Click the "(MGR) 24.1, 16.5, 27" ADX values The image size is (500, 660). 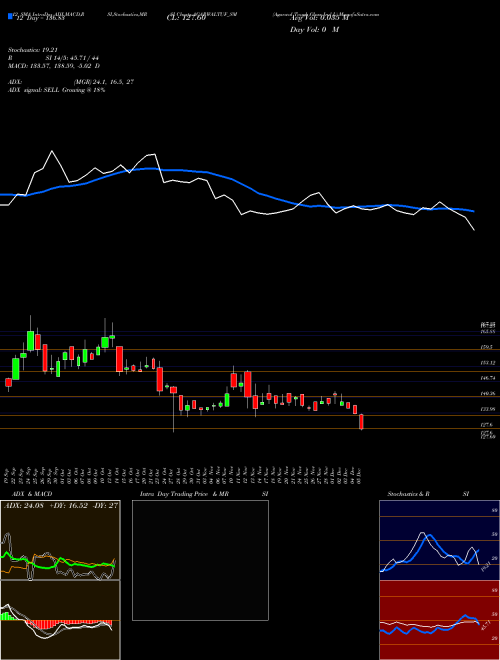[x=104, y=82]
